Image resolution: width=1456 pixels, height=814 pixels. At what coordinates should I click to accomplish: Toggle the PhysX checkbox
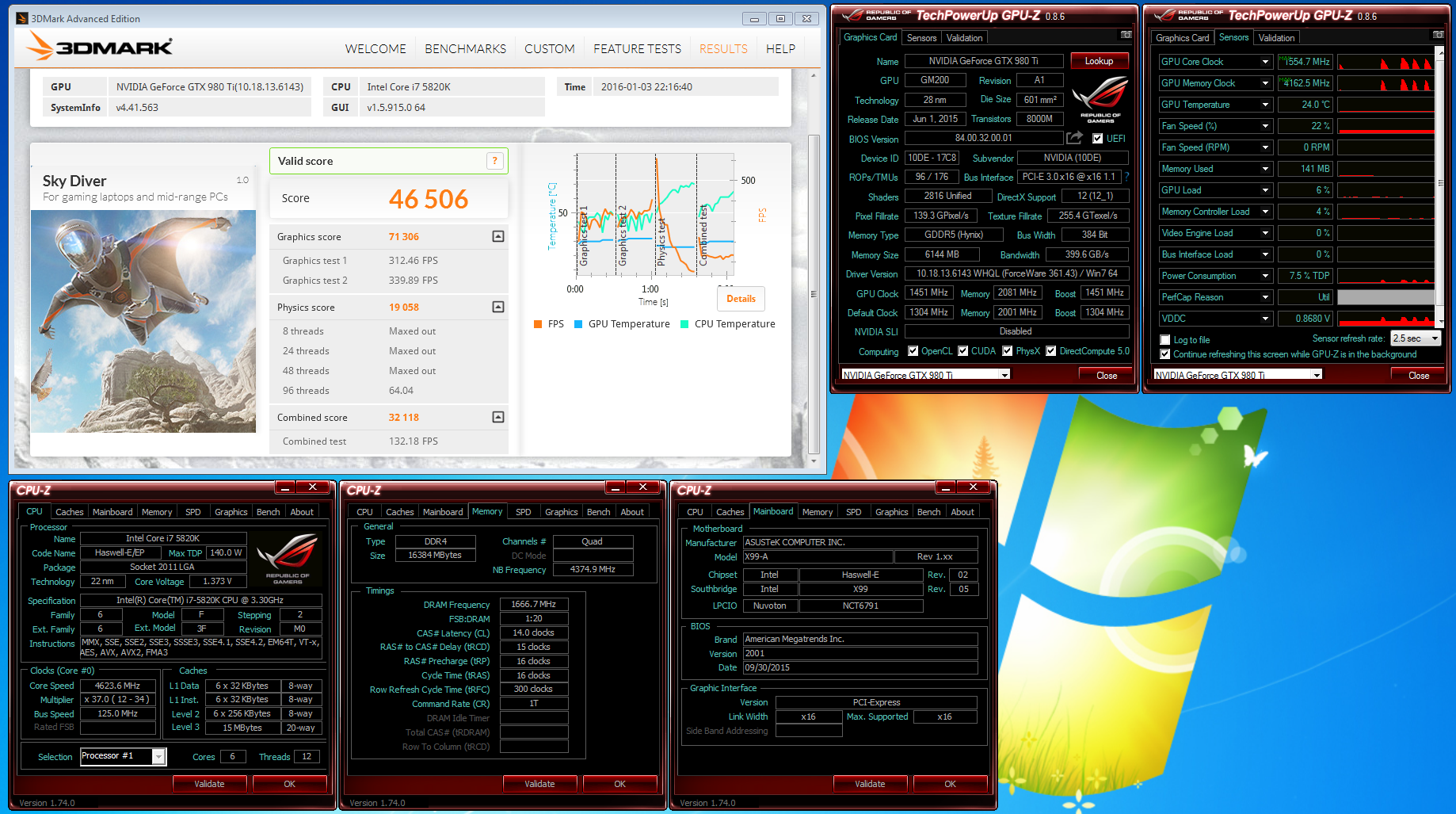pyautogui.click(x=1008, y=351)
